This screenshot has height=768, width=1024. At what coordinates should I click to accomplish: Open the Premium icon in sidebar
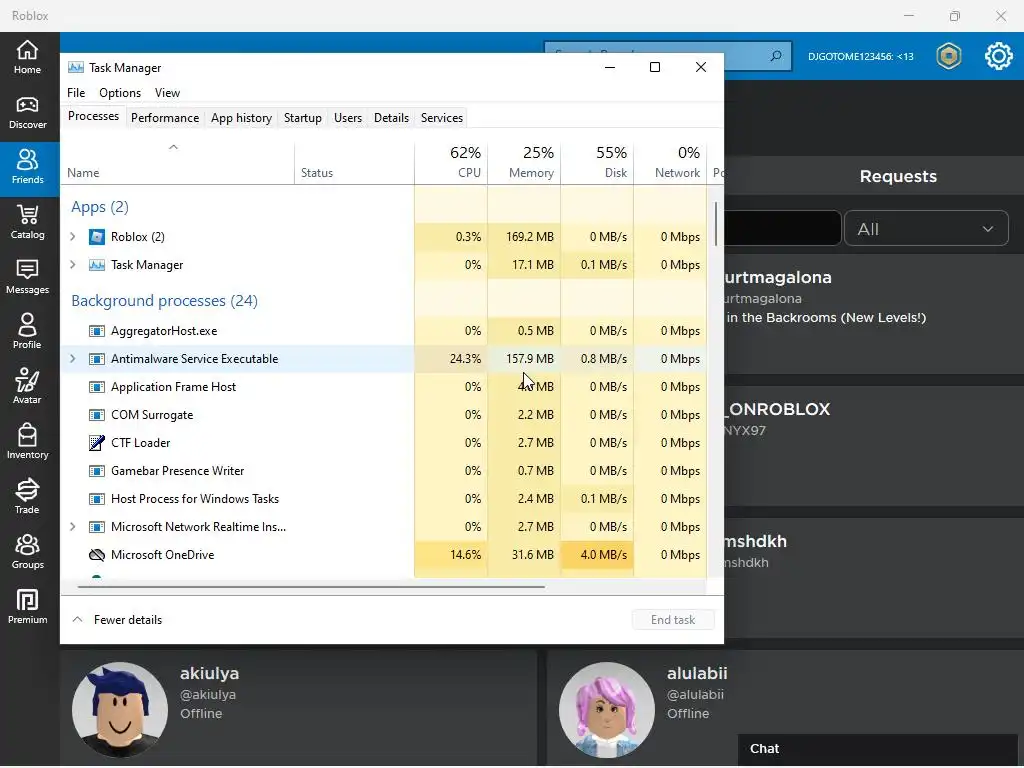pyautogui.click(x=27, y=607)
